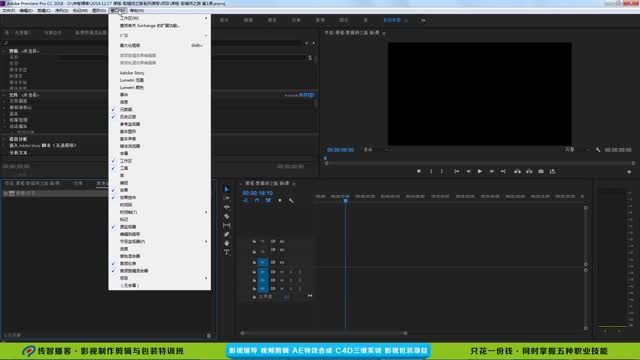
Task: Move the Program monitor scrub playhead
Action: click(325, 158)
